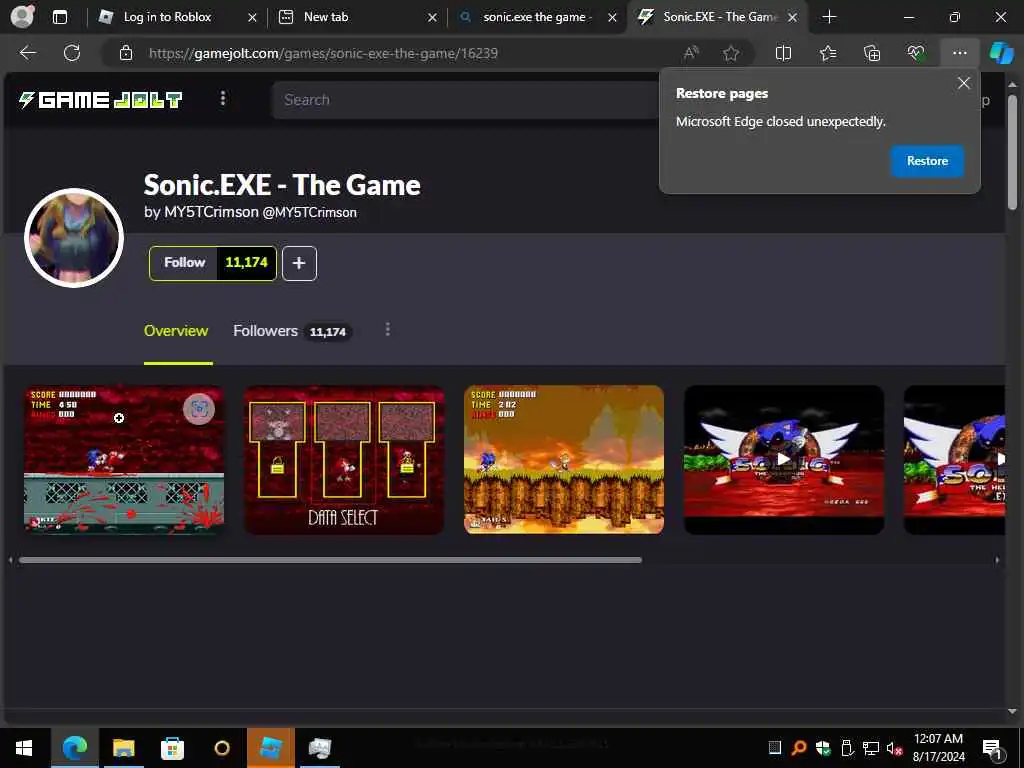The width and height of the screenshot is (1024, 768).
Task: Close the Restore pages popup
Action: coord(963,83)
